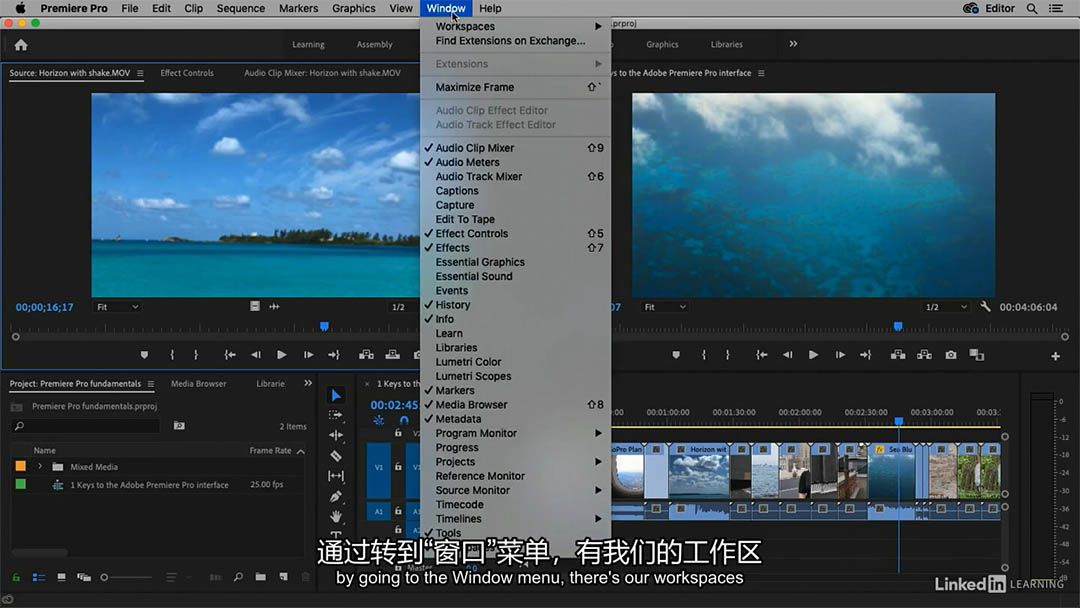Switch to Media Browser tab
The width and height of the screenshot is (1080, 608).
tap(198, 384)
